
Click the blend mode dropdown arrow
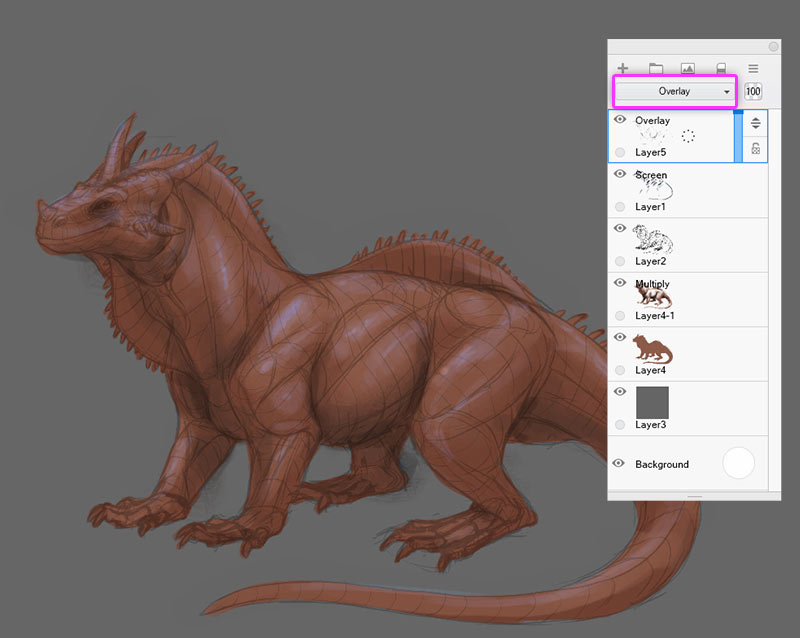pos(727,92)
